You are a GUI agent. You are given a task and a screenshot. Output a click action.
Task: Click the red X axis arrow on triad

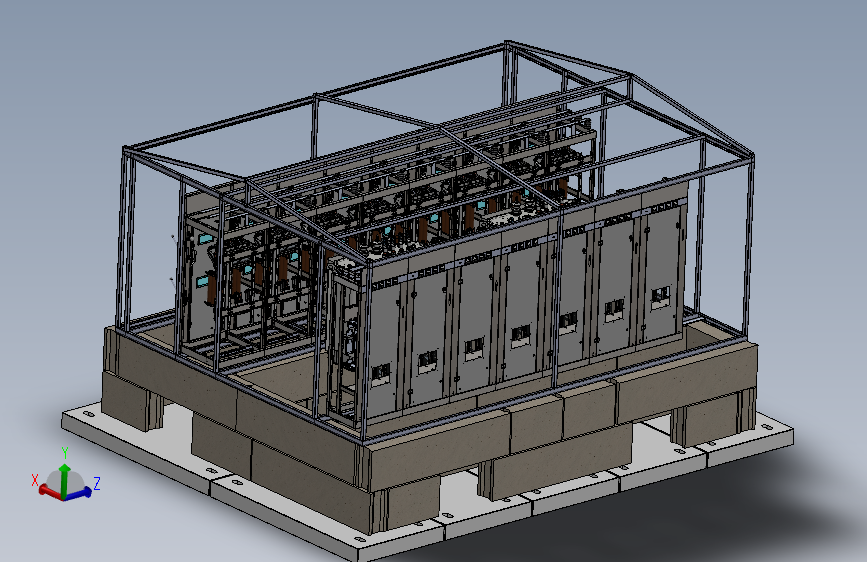[x=50, y=492]
